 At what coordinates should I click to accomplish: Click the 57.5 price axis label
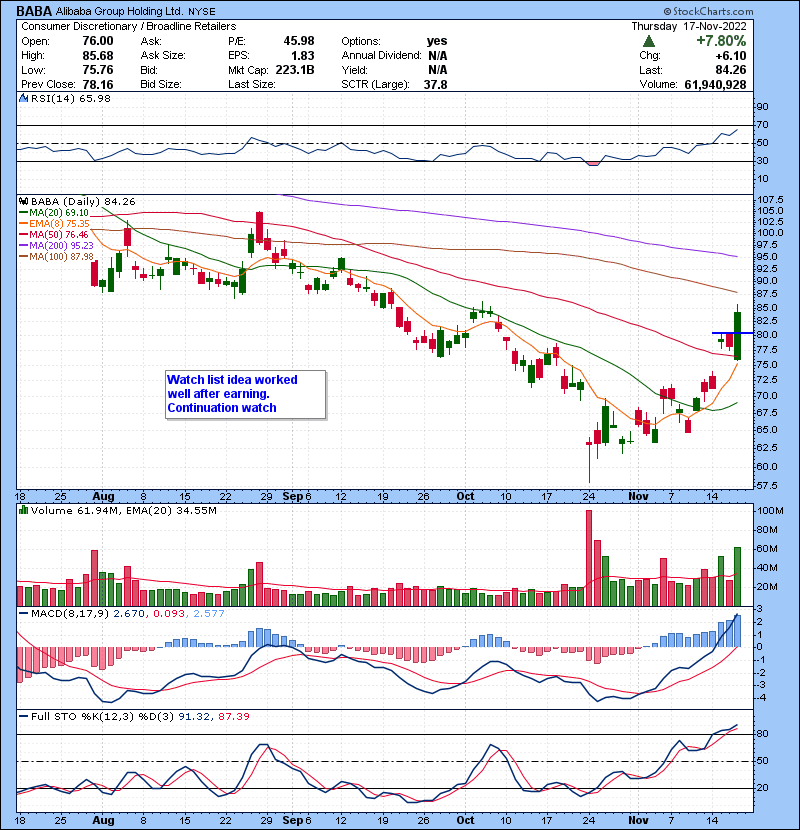click(x=768, y=485)
